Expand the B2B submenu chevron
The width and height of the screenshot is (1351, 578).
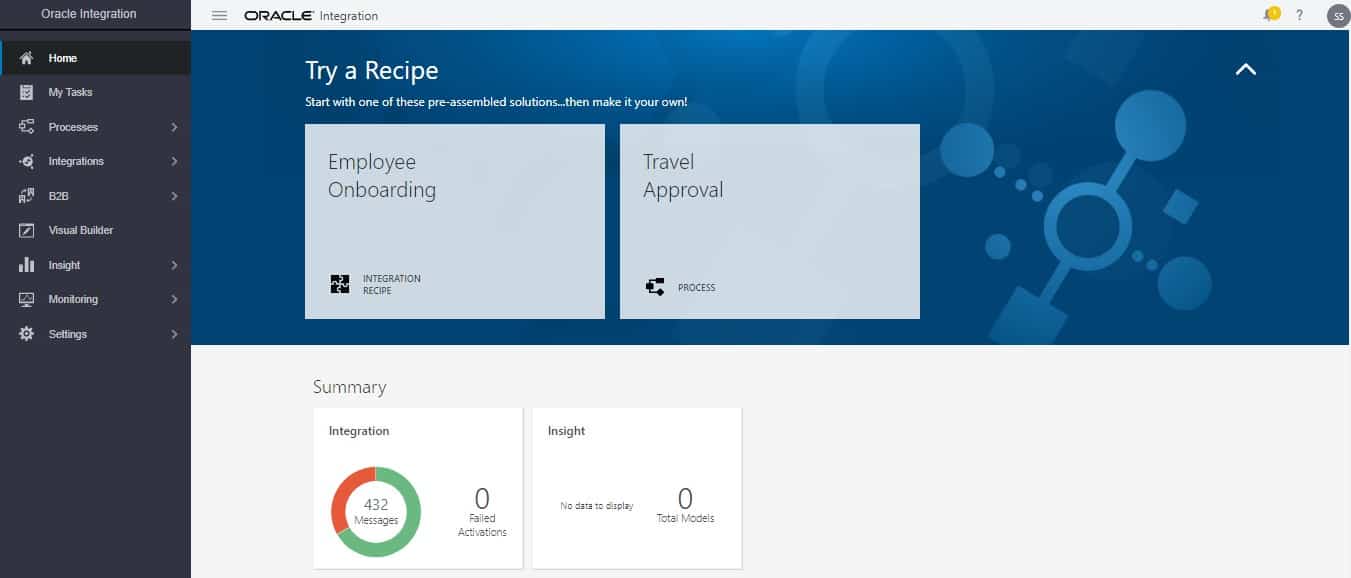[x=174, y=196]
